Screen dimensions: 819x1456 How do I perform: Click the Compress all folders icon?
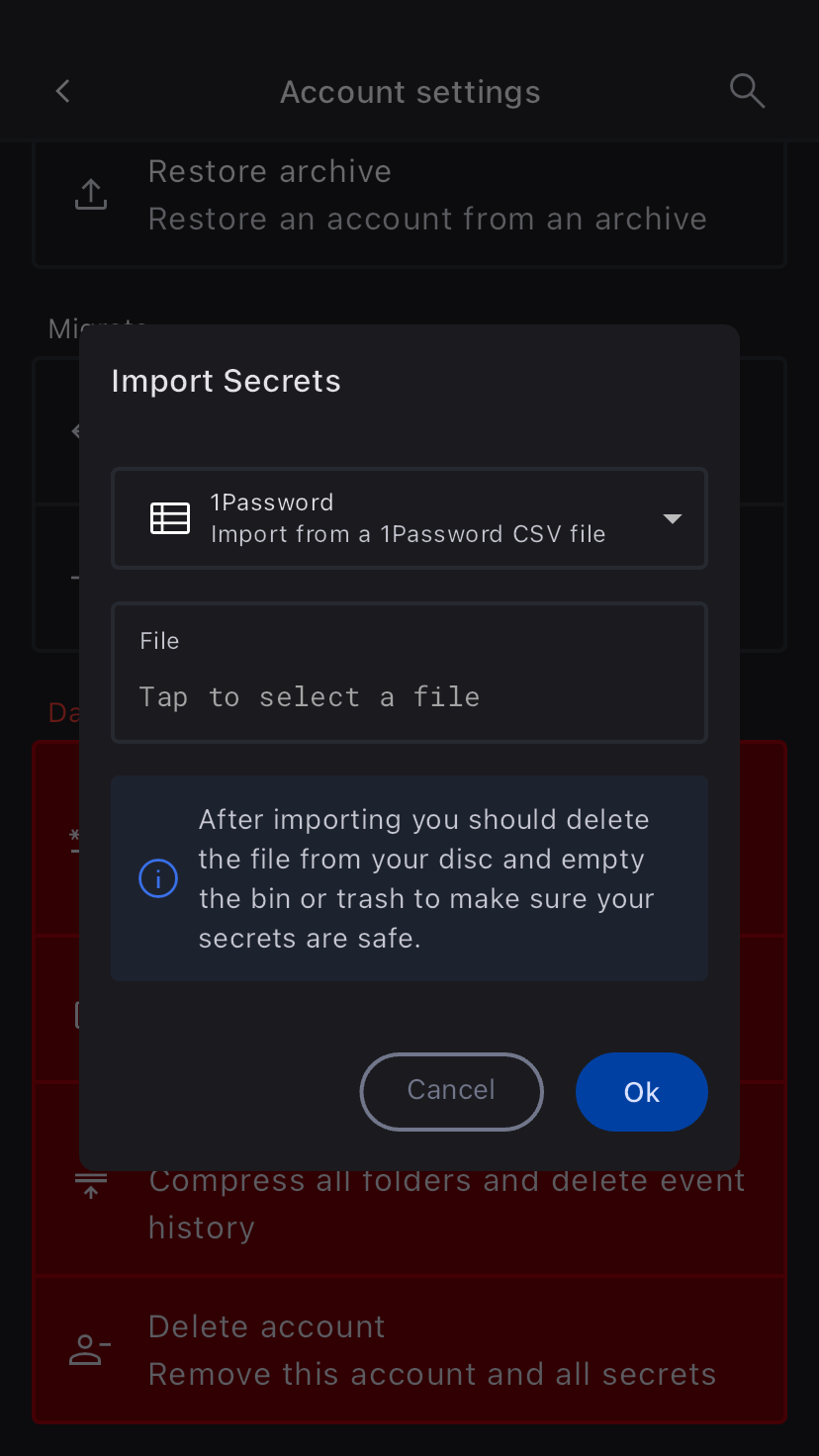[91, 1185]
